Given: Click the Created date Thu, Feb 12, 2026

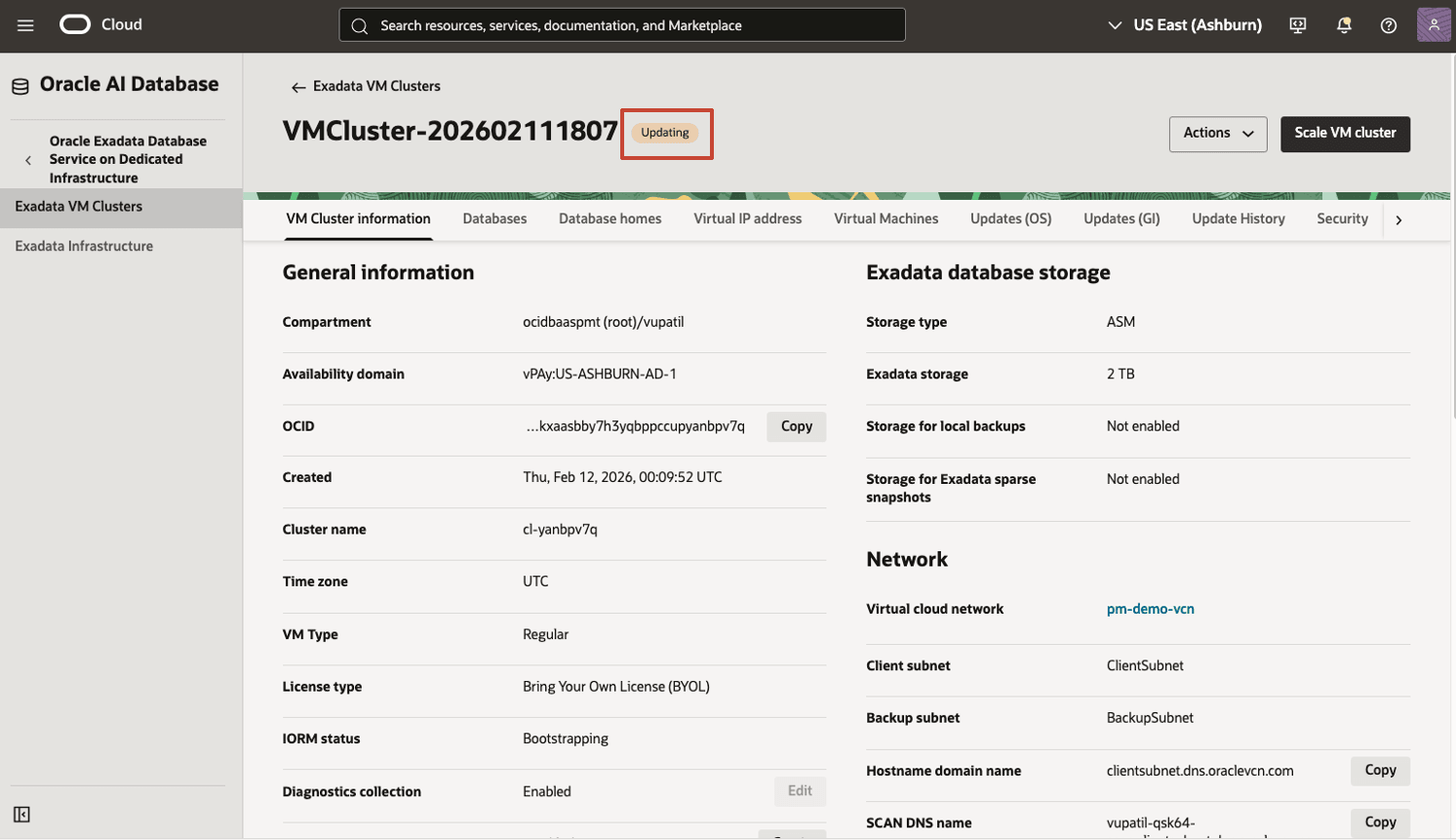Looking at the screenshot, I should click(622, 478).
